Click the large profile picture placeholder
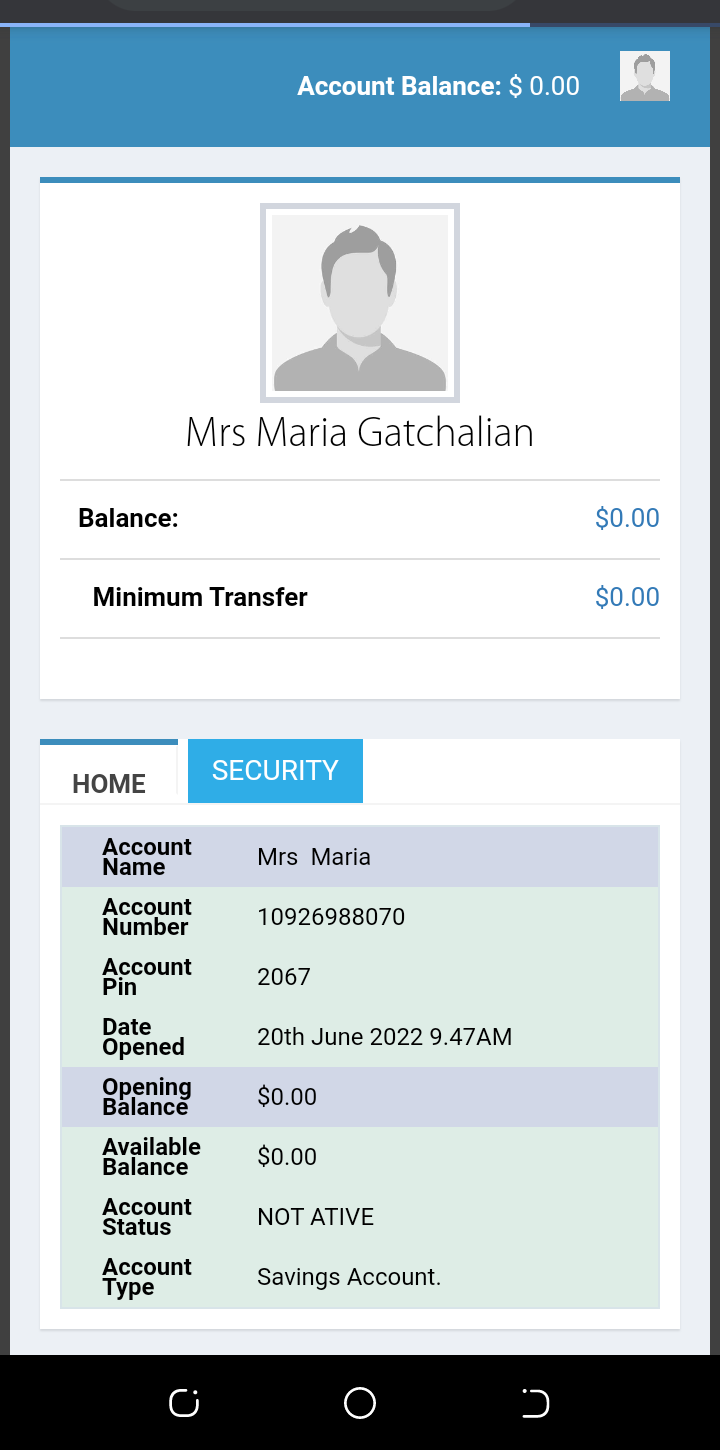Screen dimensions: 720x1450 [360, 302]
